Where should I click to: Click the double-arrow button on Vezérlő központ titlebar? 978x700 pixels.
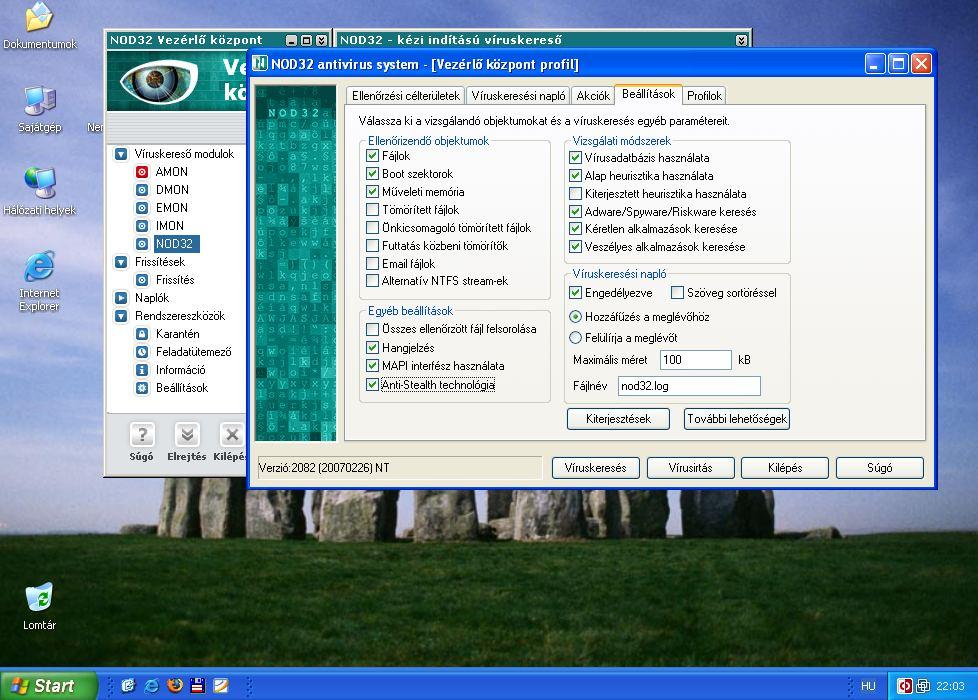point(321,41)
